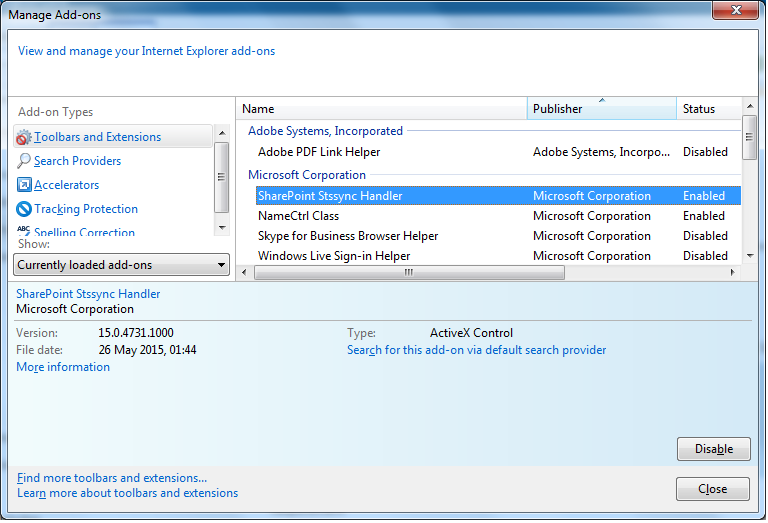Close the Manage Add-ons window
The width and height of the screenshot is (768, 523).
pyautogui.click(x=736, y=10)
